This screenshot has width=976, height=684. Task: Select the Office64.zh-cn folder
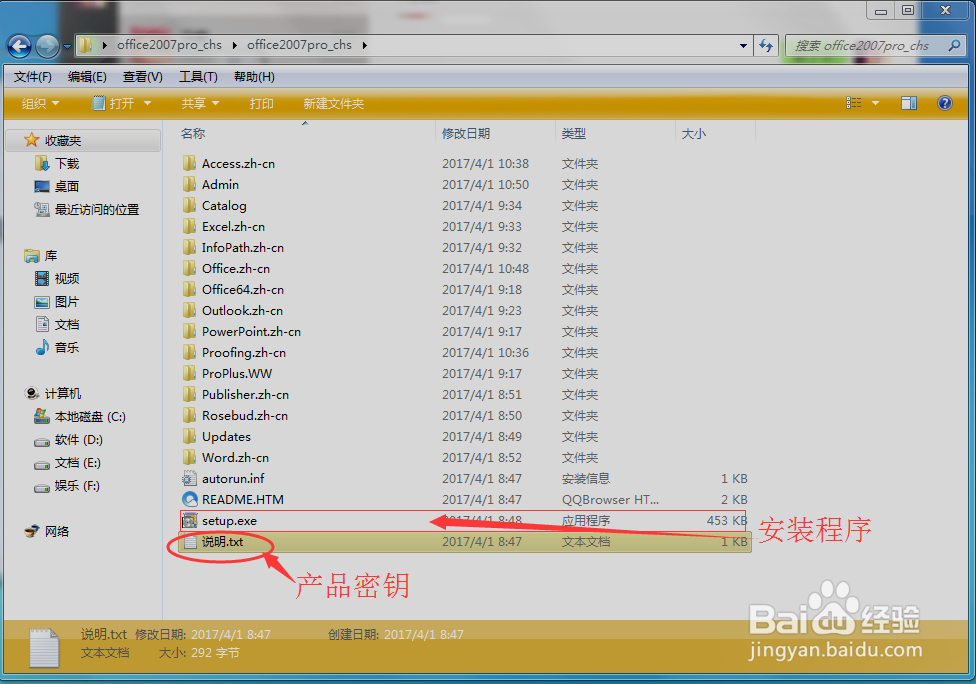(x=243, y=289)
